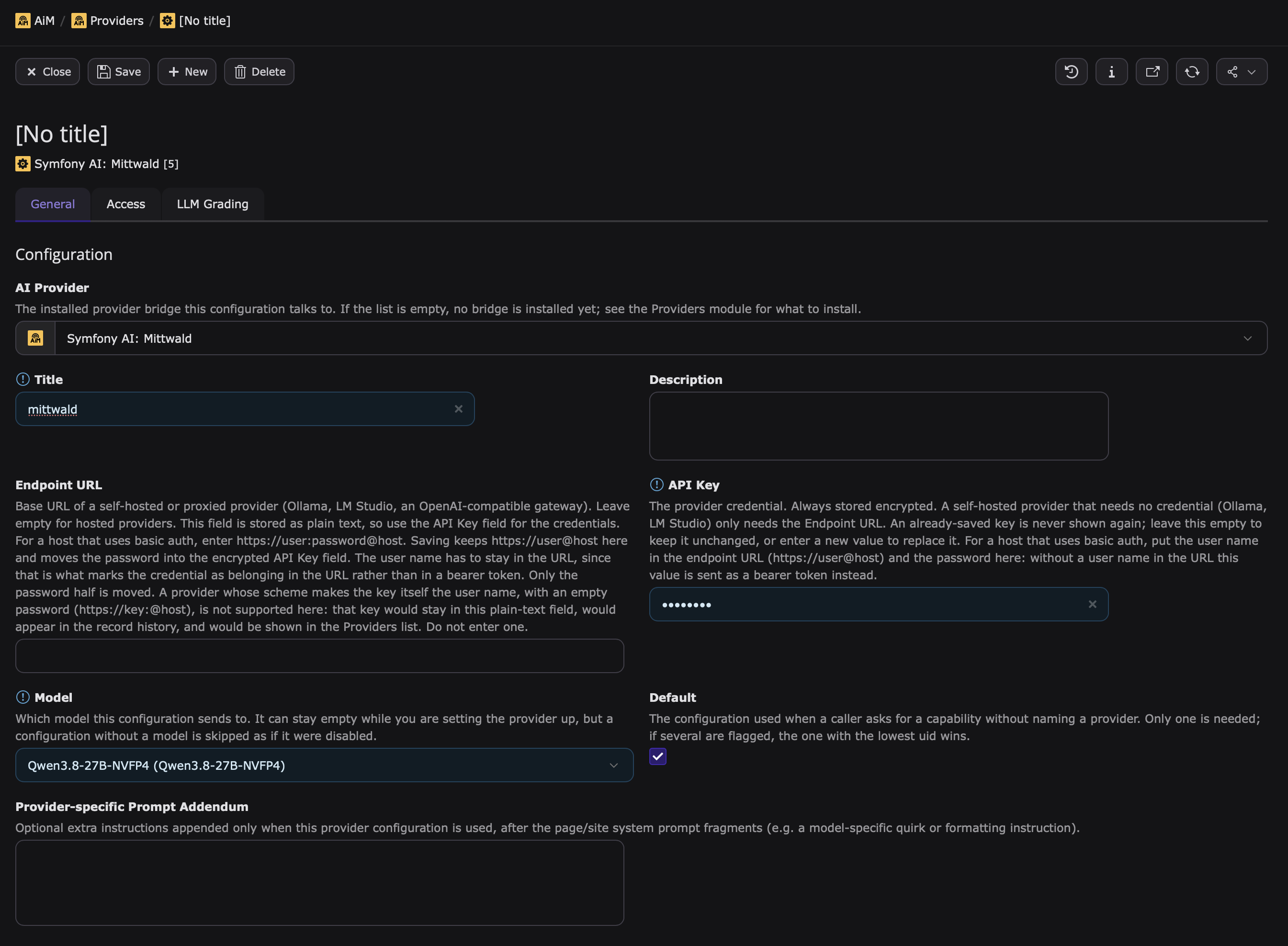
Task: Click the AiM breadcrumb text
Action: click(x=44, y=21)
